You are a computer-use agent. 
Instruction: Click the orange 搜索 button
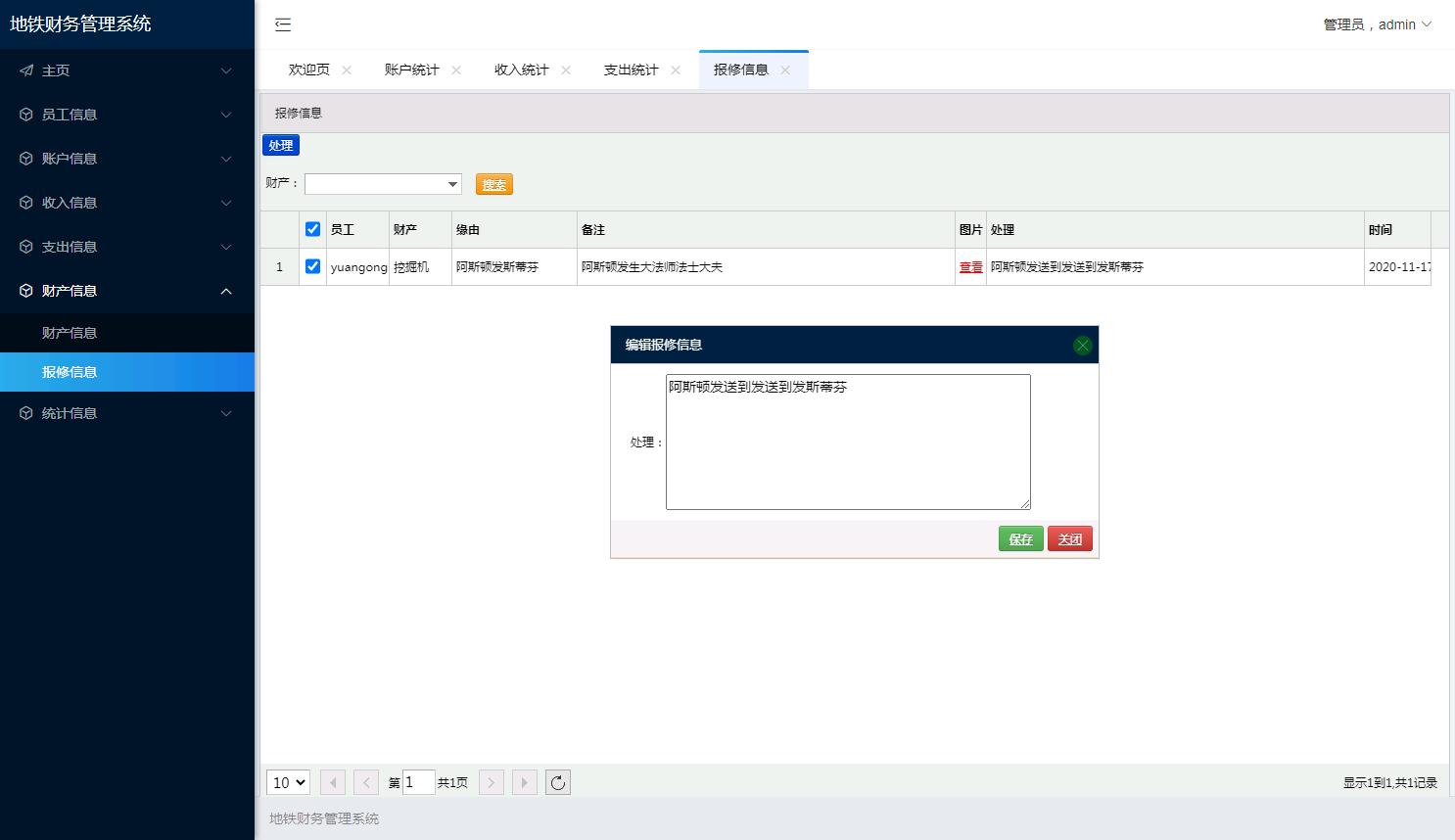tap(494, 184)
